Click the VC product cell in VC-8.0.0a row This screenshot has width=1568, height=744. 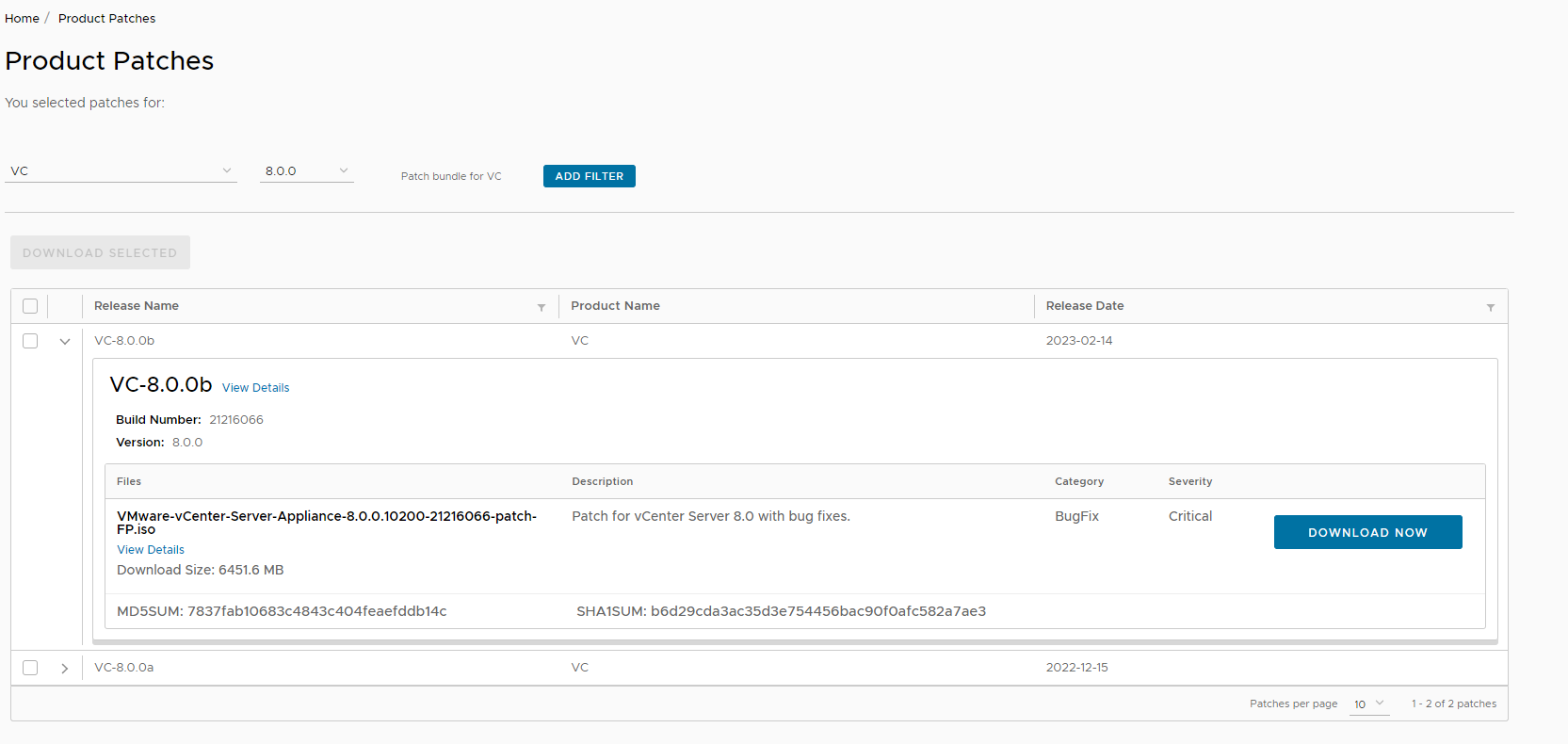[x=580, y=668]
